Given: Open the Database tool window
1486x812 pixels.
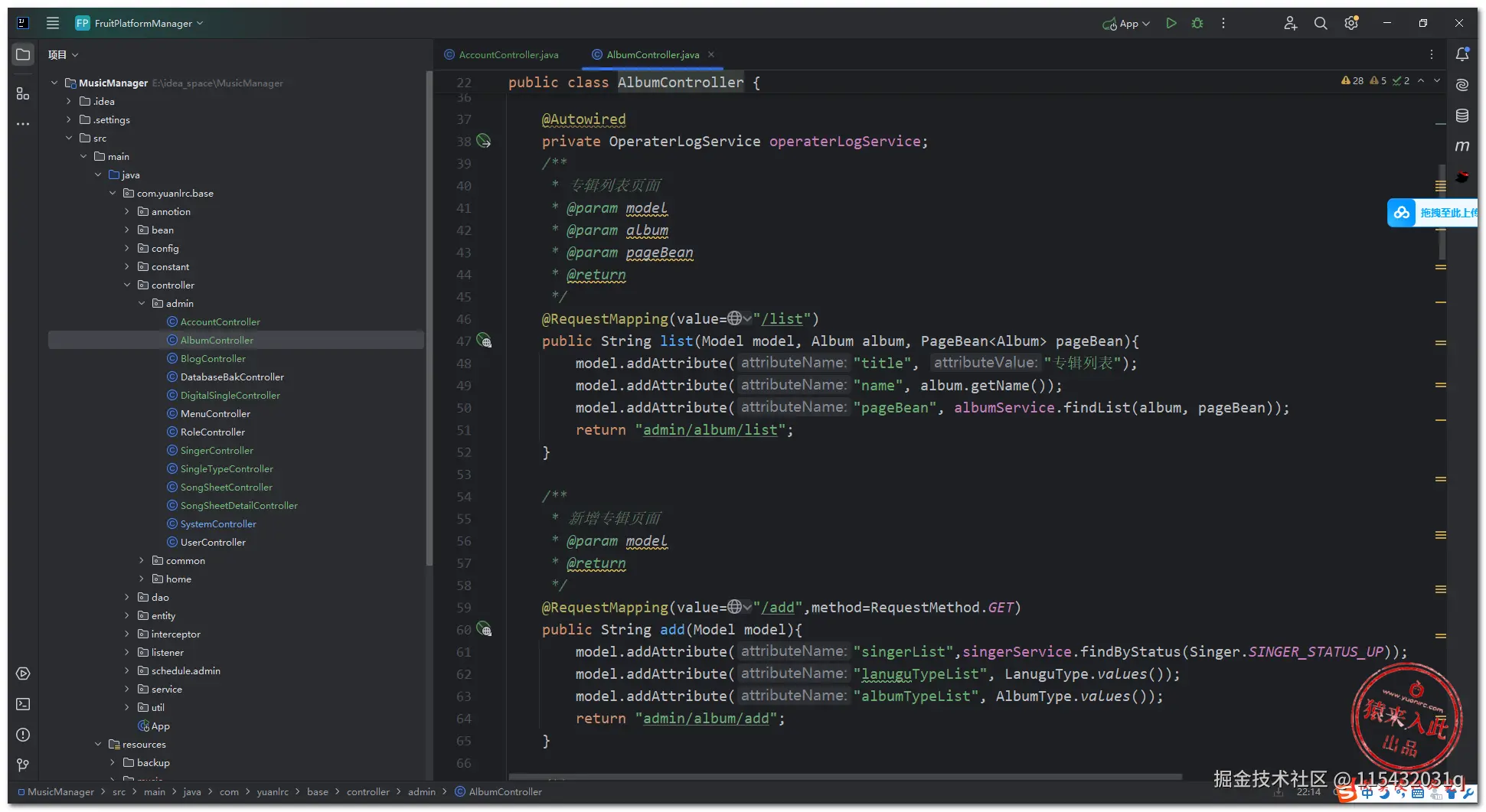Looking at the screenshot, I should pyautogui.click(x=1462, y=116).
